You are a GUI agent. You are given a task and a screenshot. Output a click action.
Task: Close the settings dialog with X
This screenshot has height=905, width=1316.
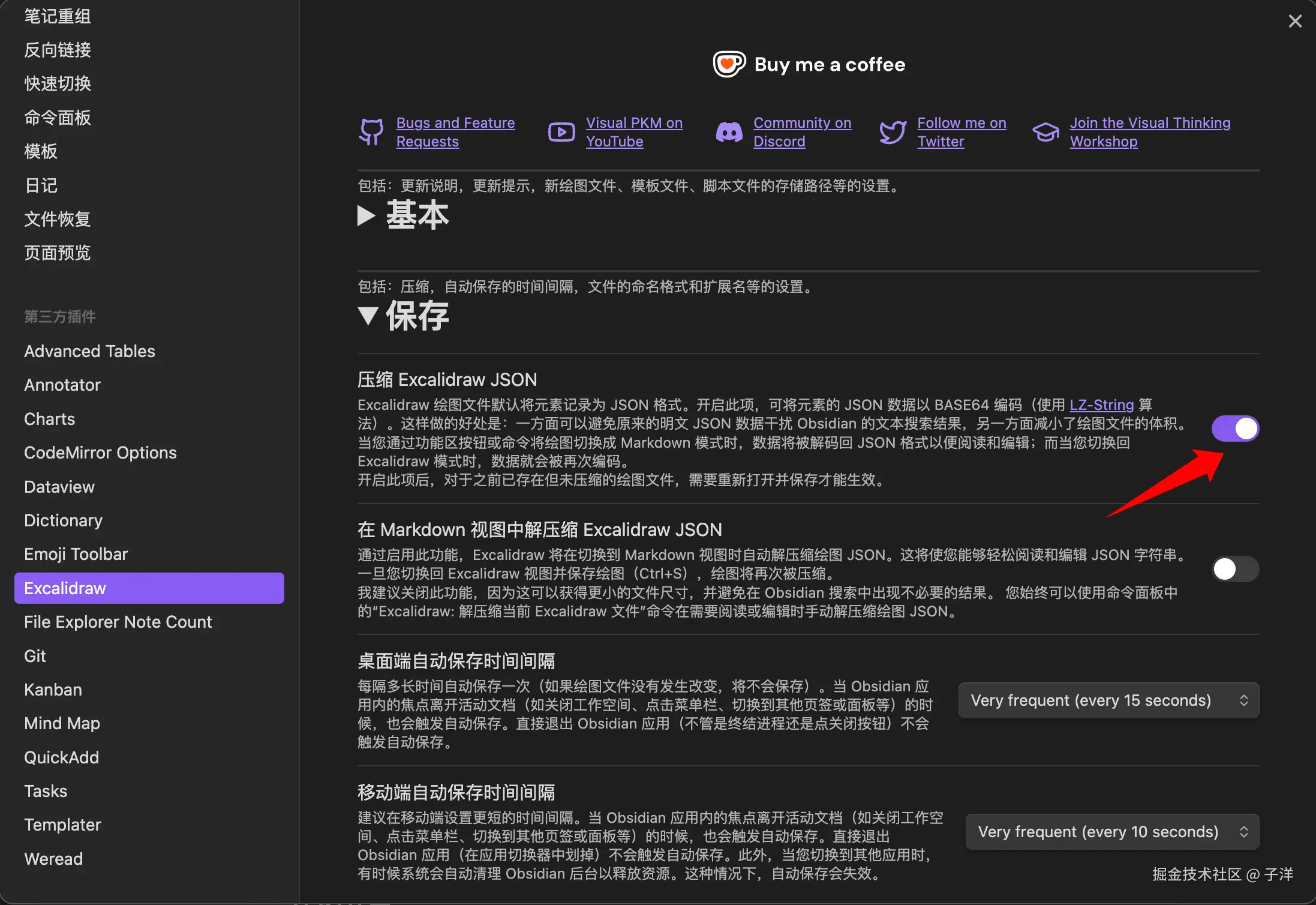coord(1295,22)
